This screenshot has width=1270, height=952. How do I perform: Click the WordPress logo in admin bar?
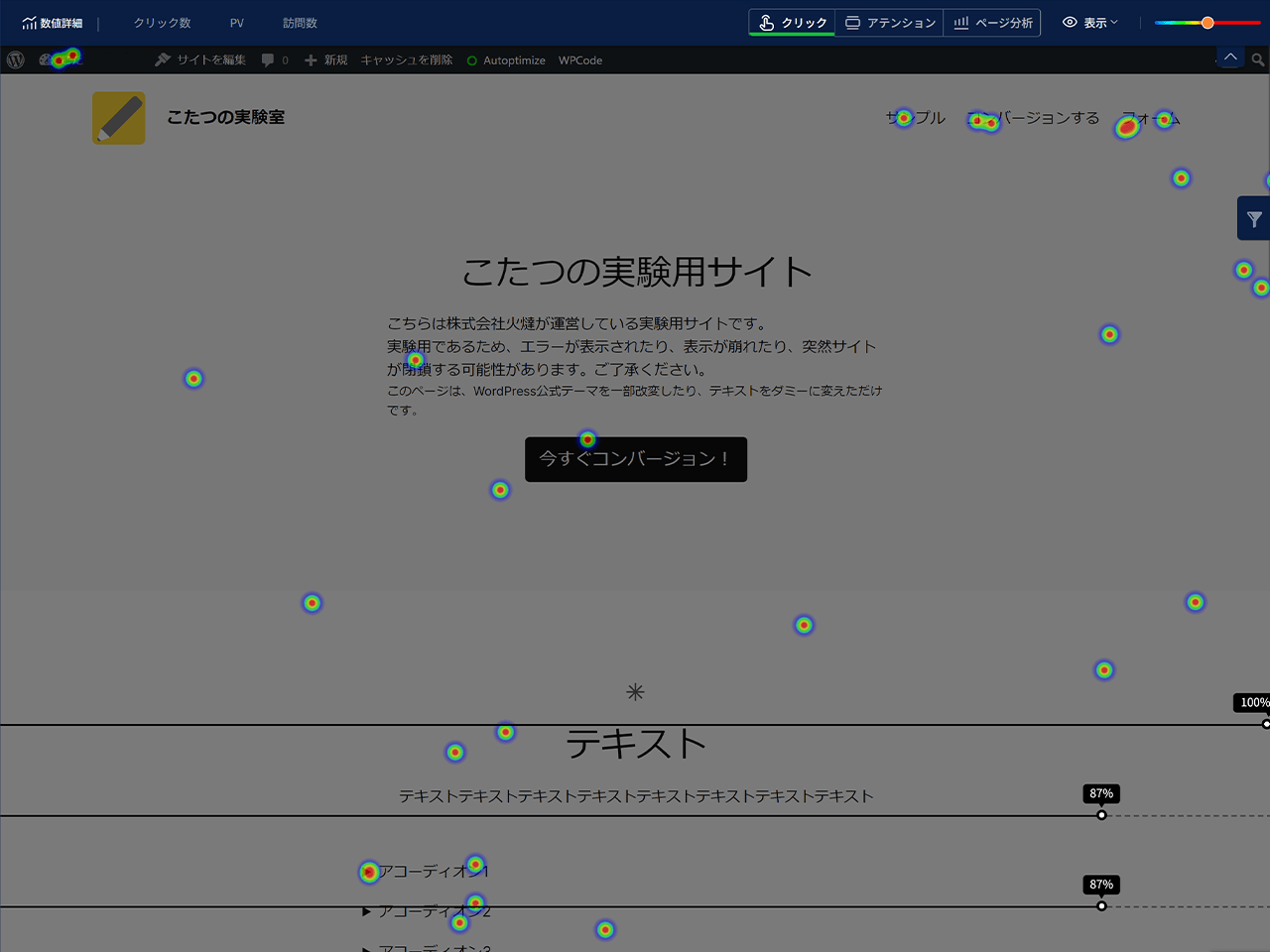click(15, 59)
